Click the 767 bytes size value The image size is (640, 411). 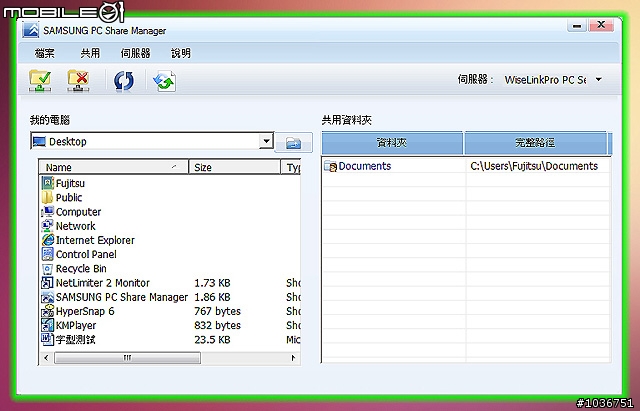point(218,311)
